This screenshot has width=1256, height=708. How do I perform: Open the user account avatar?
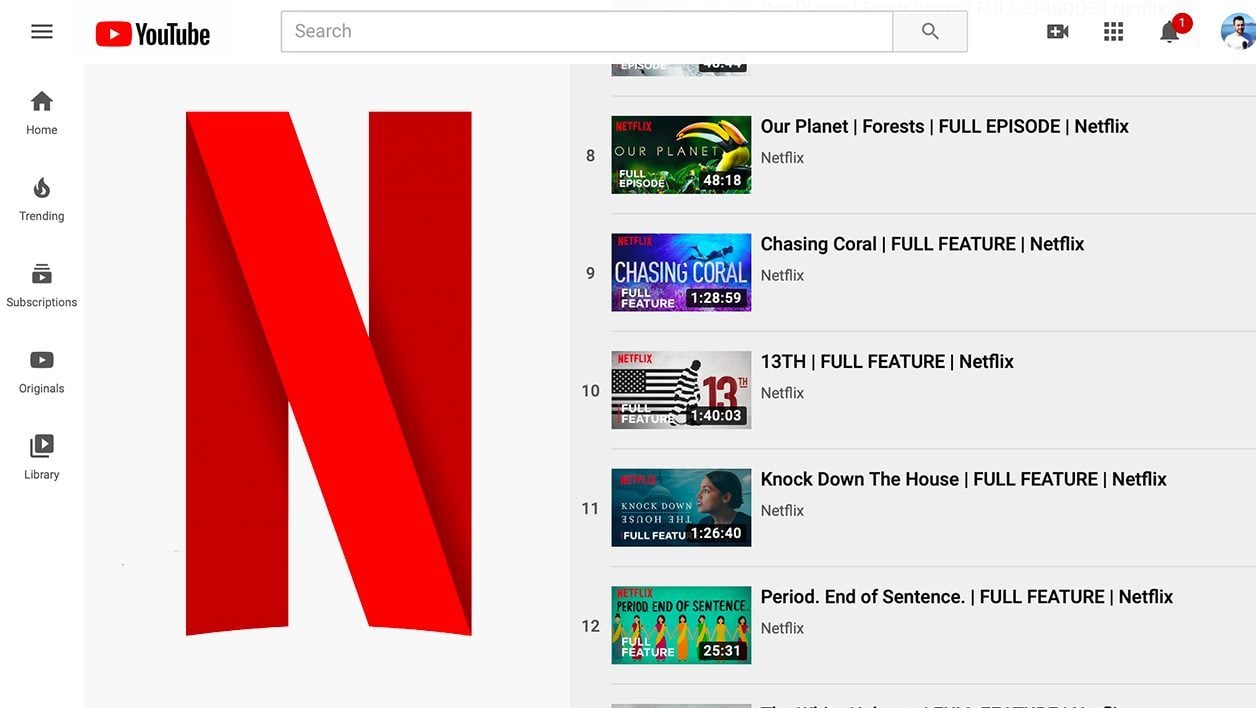coord(1238,31)
